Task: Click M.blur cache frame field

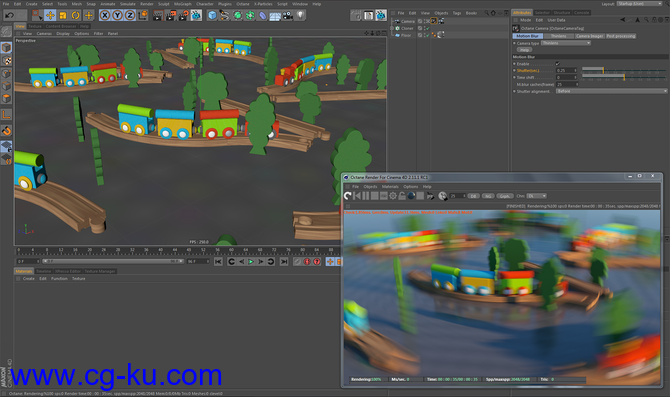Action: pos(567,84)
